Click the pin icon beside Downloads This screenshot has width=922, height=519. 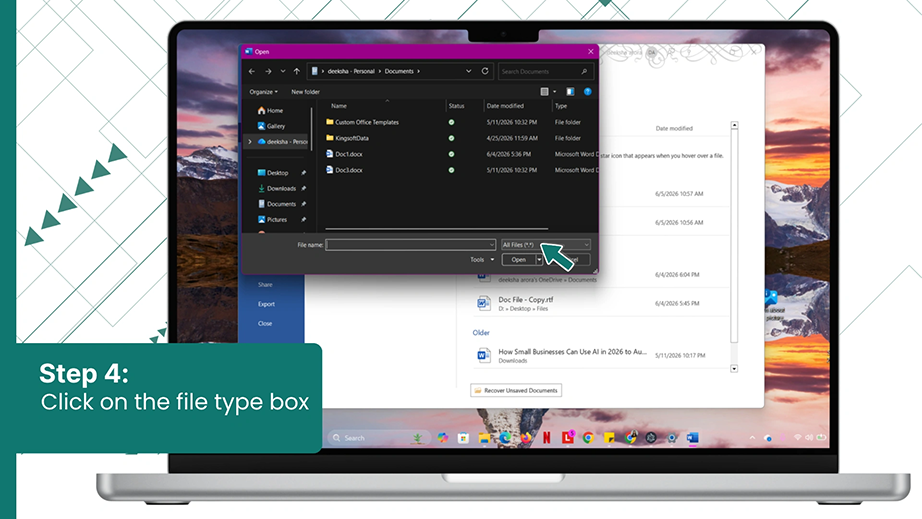(303, 189)
